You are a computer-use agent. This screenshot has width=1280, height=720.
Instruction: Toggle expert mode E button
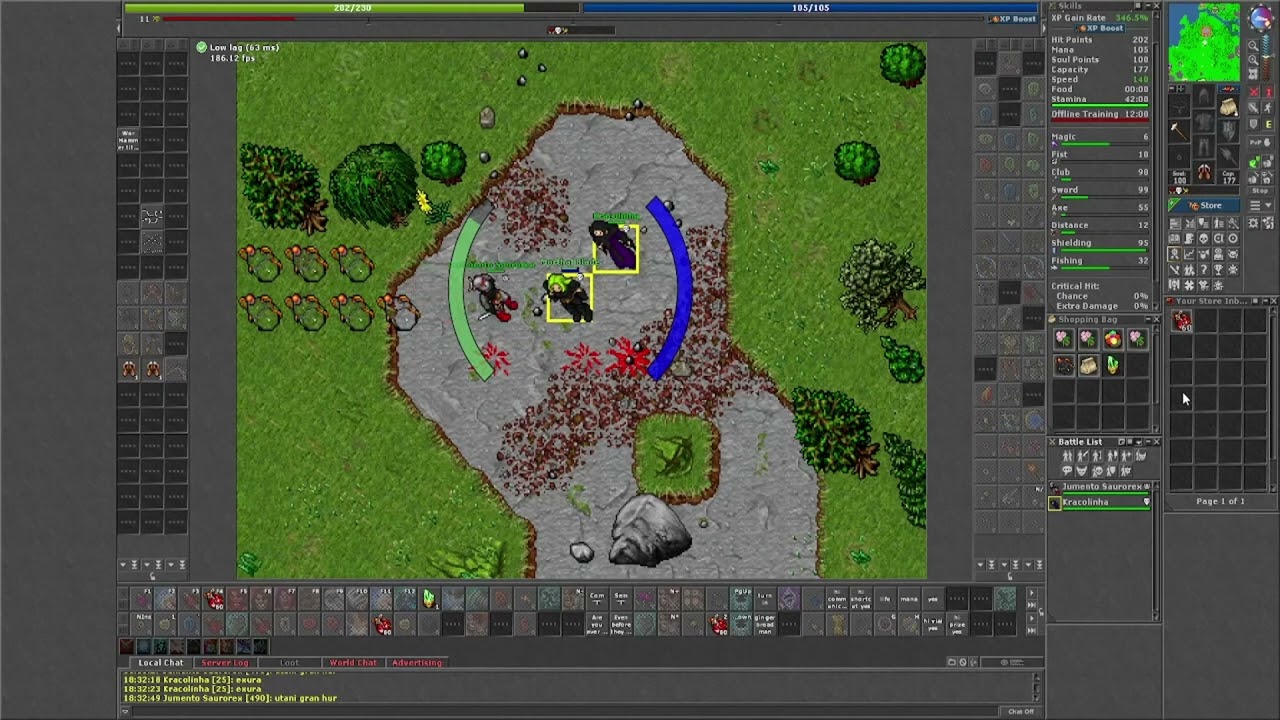tap(1269, 124)
